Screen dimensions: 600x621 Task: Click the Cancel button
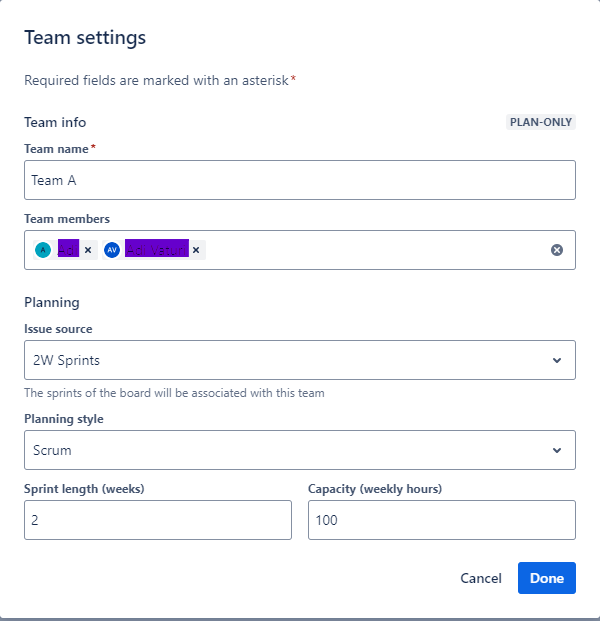pos(481,578)
